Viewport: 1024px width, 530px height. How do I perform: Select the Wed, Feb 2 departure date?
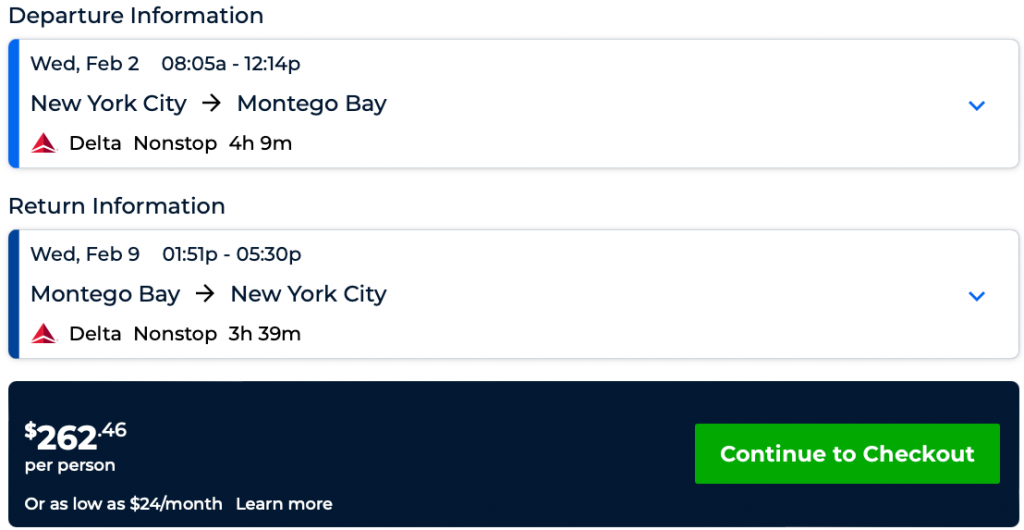coord(85,64)
